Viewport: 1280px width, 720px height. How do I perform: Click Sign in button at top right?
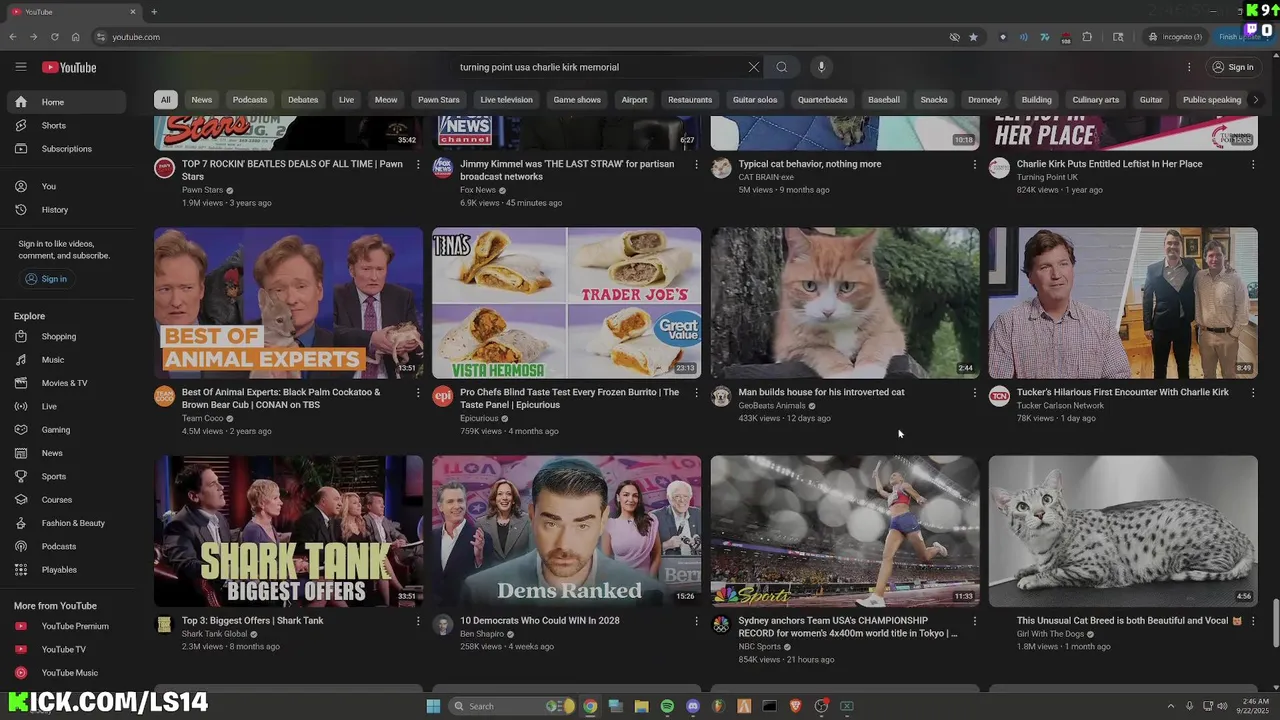pos(1232,67)
